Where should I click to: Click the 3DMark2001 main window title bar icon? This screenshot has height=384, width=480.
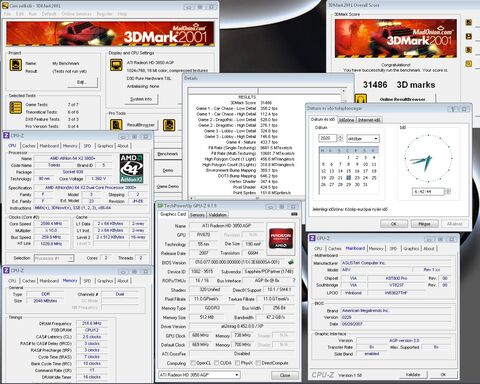pos(5,6)
